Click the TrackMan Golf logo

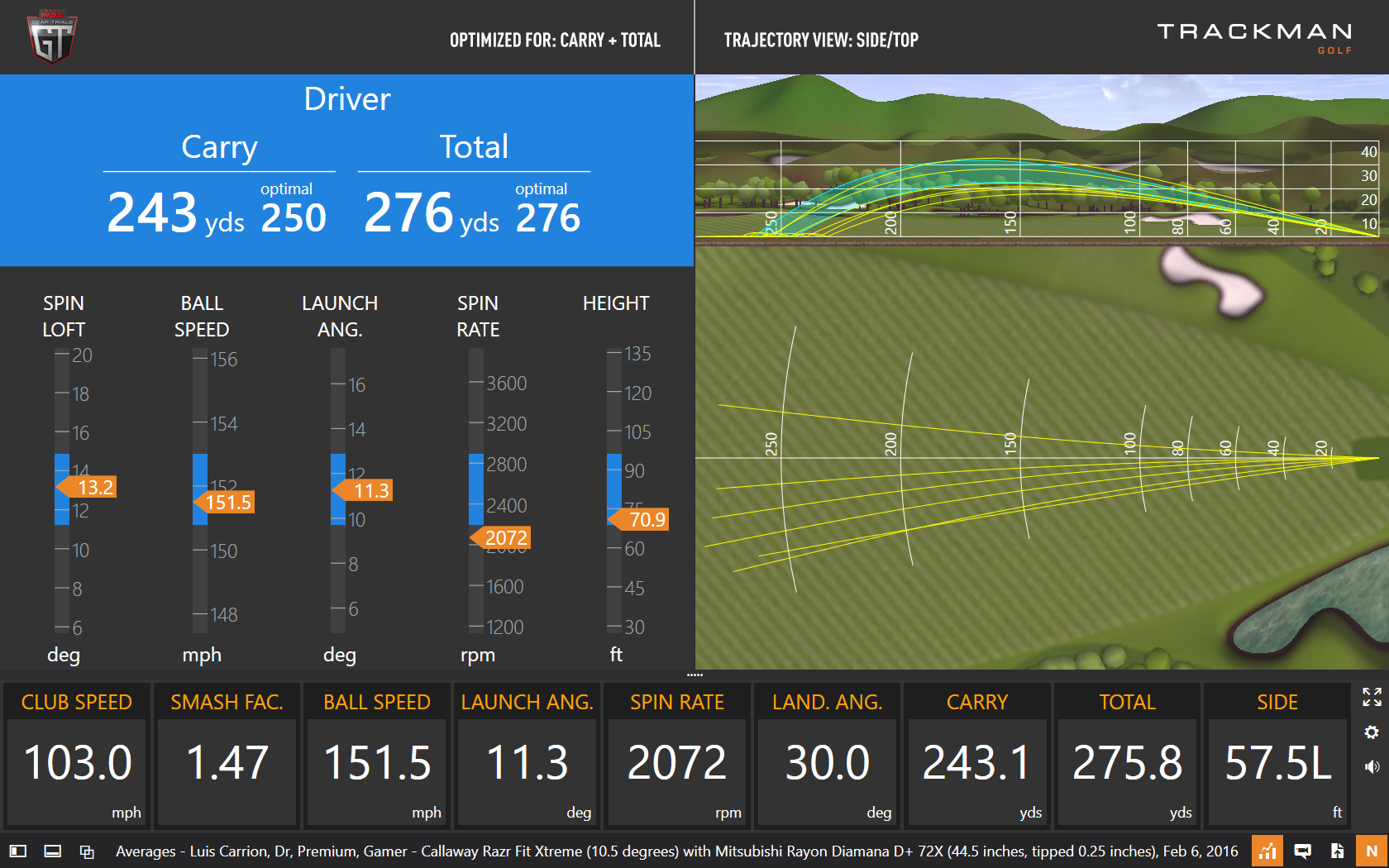1254,38
